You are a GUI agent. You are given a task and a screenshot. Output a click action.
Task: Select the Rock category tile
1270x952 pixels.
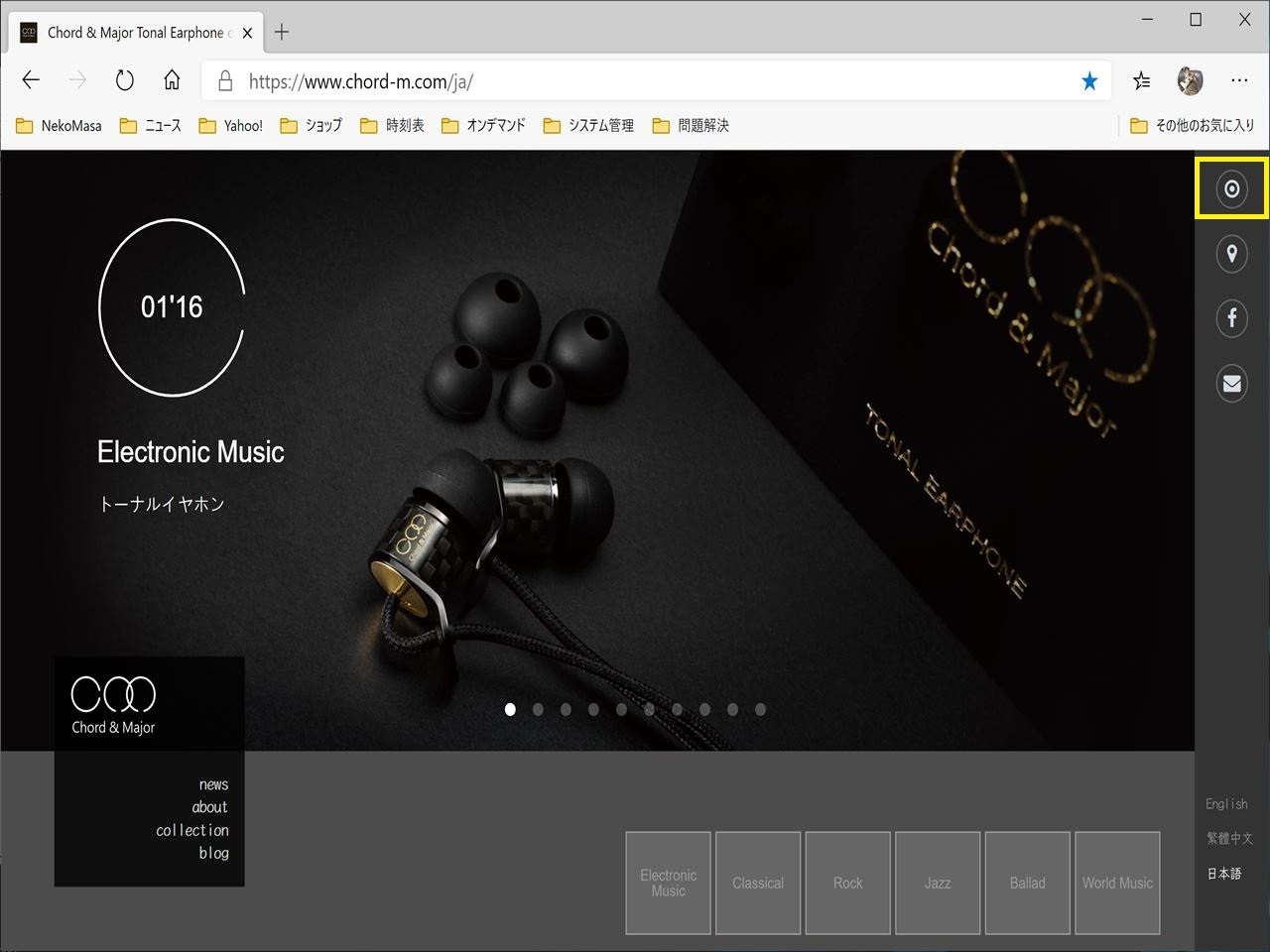848,883
